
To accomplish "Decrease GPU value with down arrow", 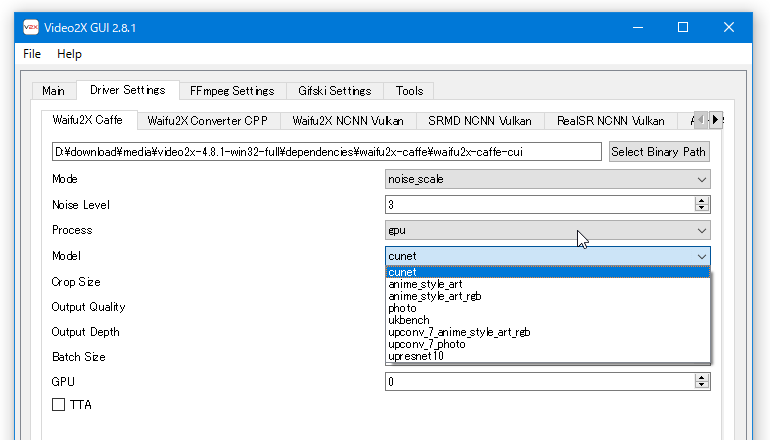I will click(x=702, y=385).
